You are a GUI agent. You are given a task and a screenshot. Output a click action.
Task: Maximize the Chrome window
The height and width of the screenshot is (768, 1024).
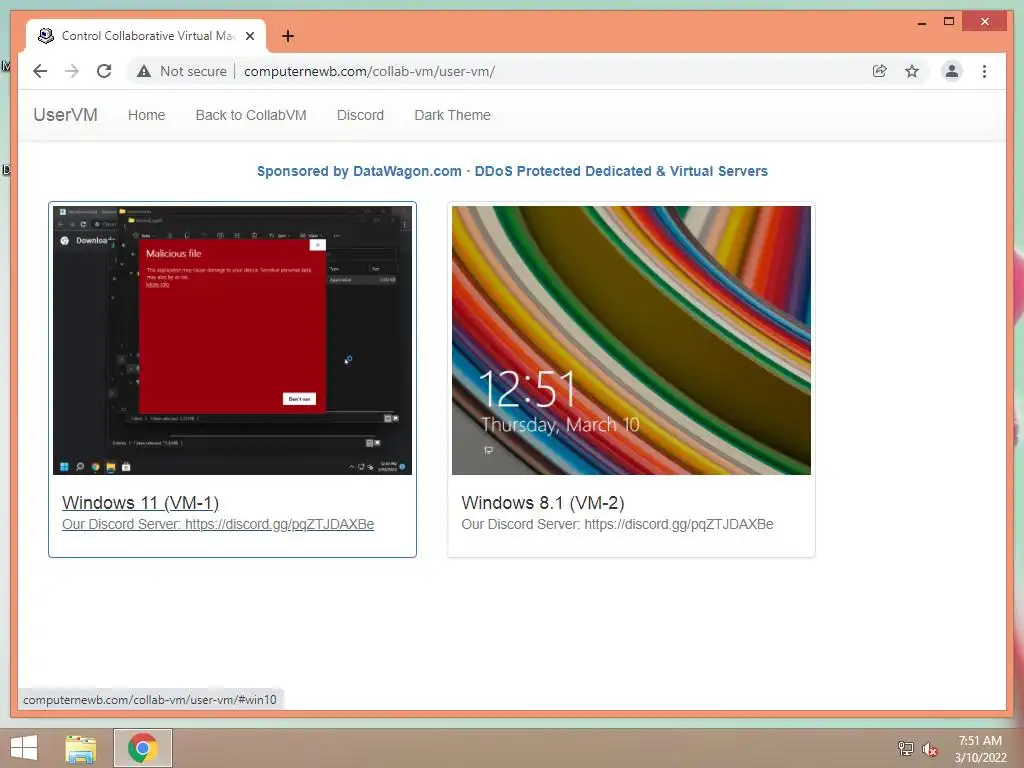tap(949, 22)
